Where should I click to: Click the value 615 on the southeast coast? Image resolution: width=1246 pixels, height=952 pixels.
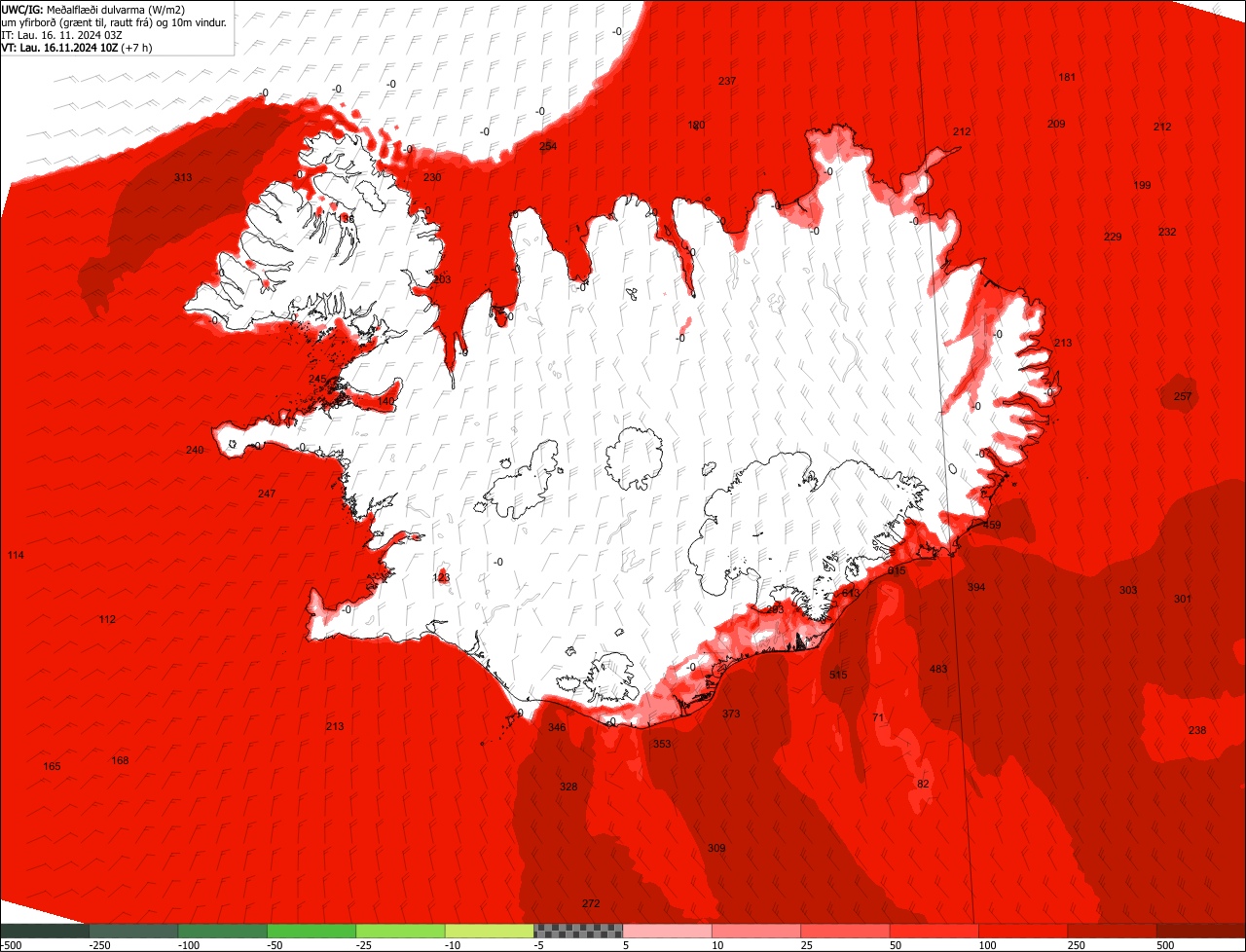click(x=898, y=570)
